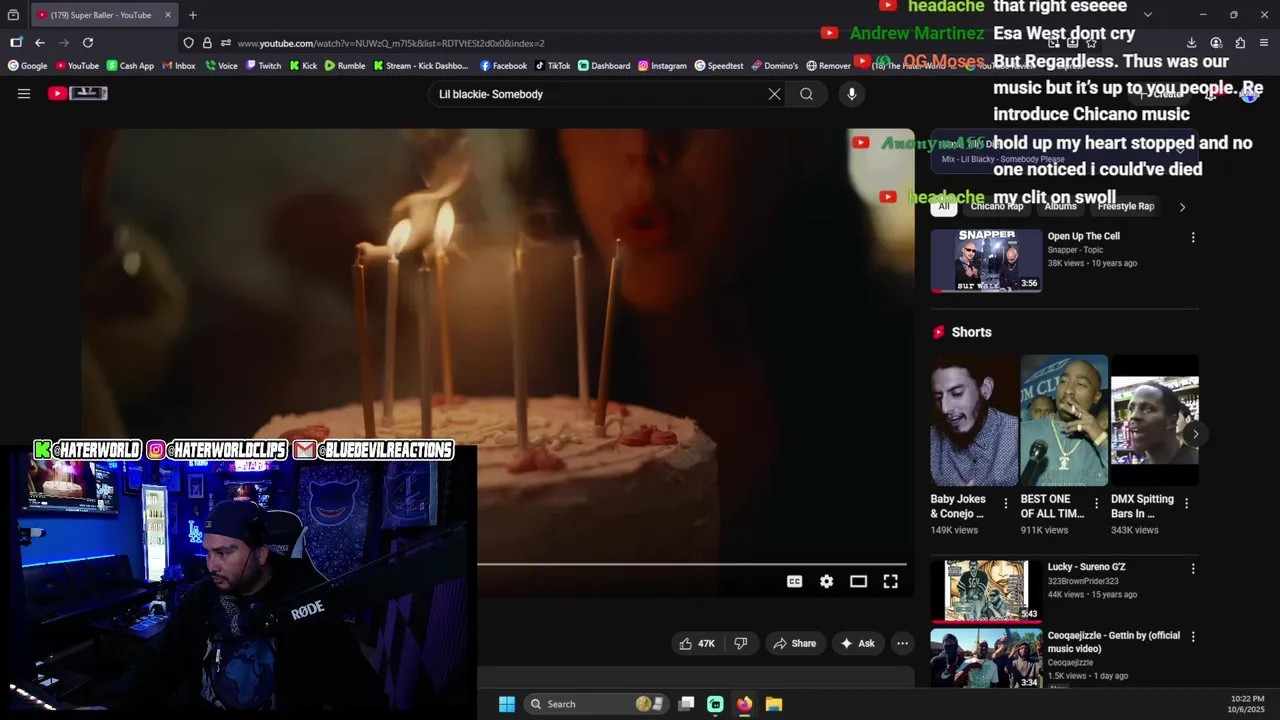The width and height of the screenshot is (1280, 720).
Task: Open 'DMX Spitting Bars' short
Action: 1154,421
